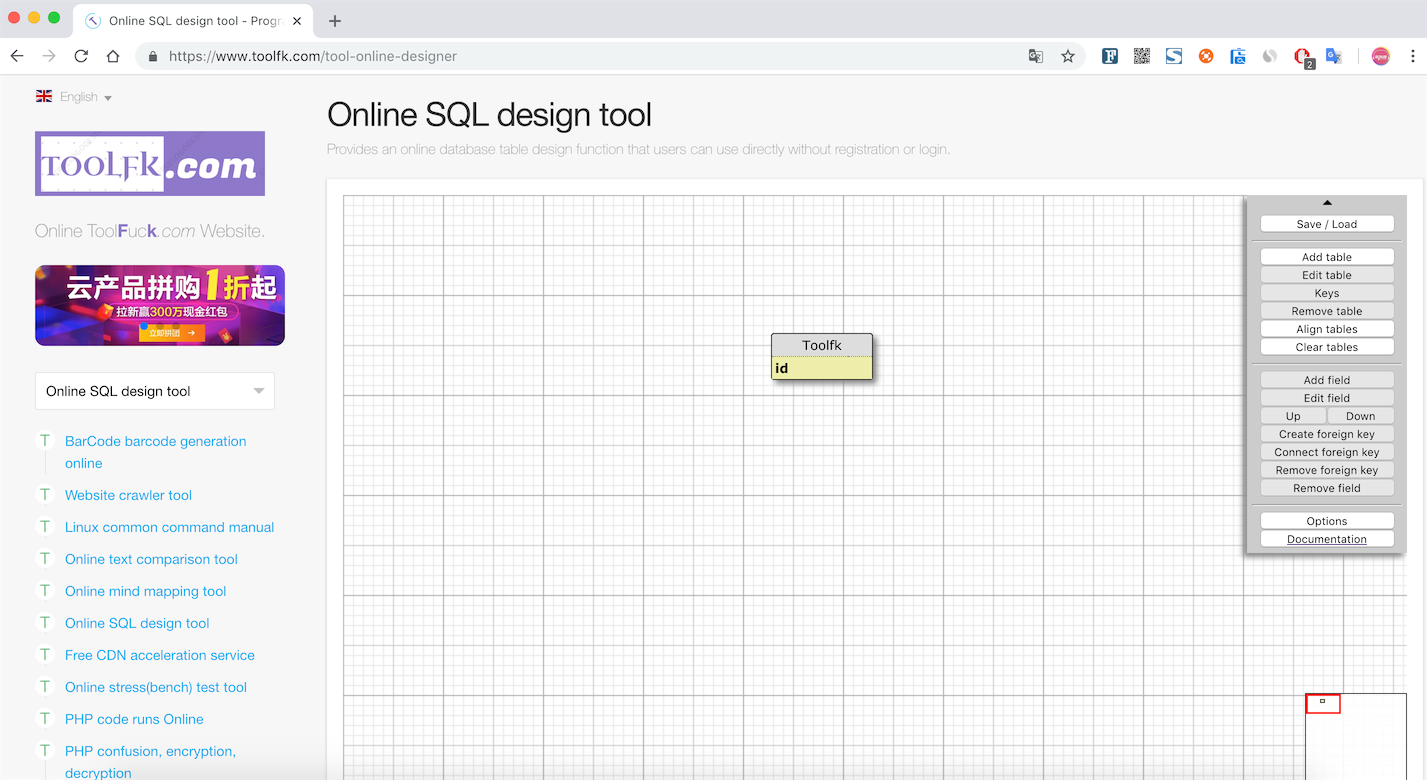Click the orange circular extension icon
Viewport: 1427px width, 780px height.
[x=1205, y=56]
